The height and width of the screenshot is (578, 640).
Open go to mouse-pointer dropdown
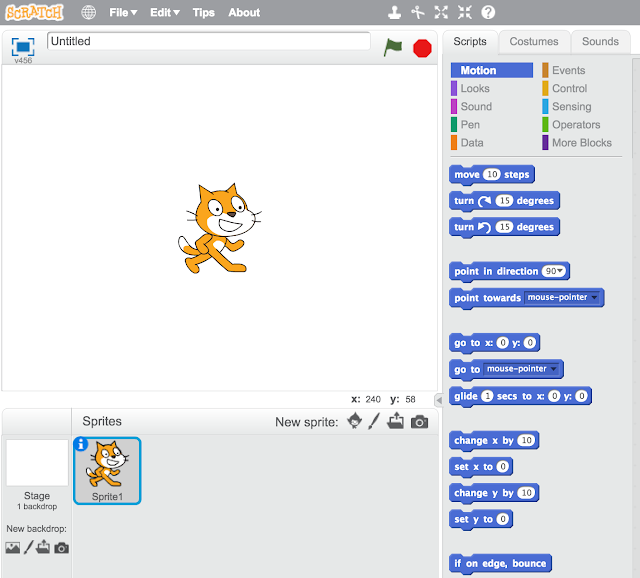[x=522, y=369]
